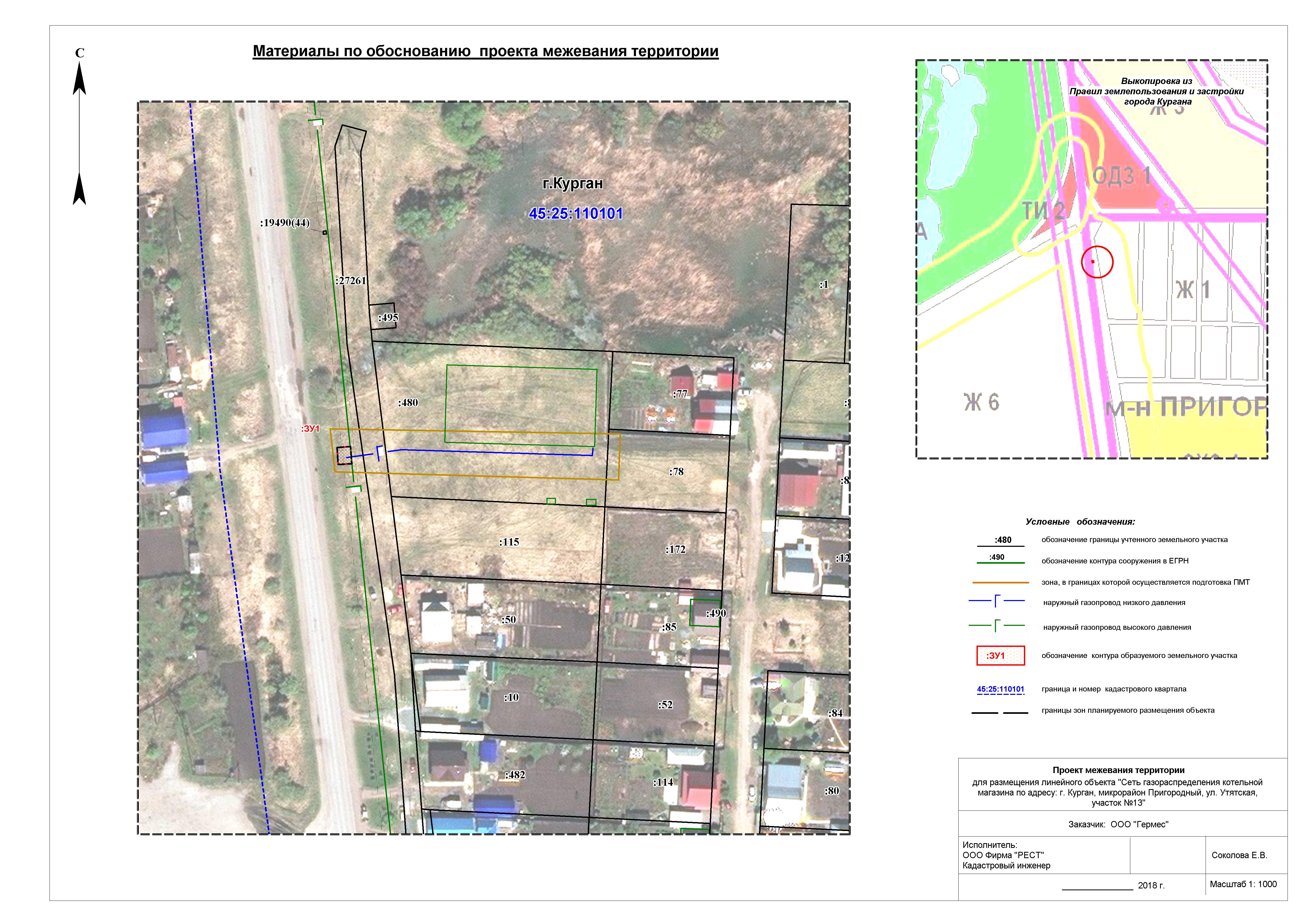
Task: Click the underlined cadastral quarter number in legend
Action: (x=1000, y=689)
